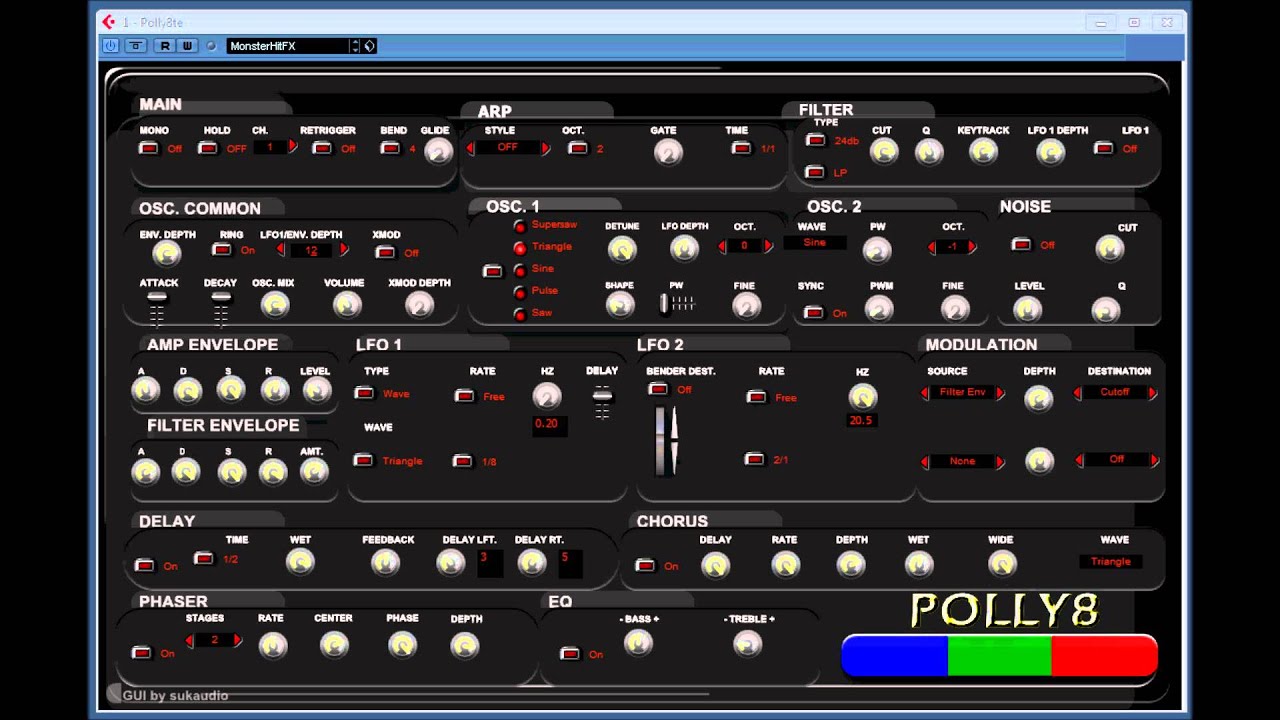Image resolution: width=1280 pixels, height=720 pixels.
Task: Click the blue color block under POLLY8
Action: click(895, 656)
